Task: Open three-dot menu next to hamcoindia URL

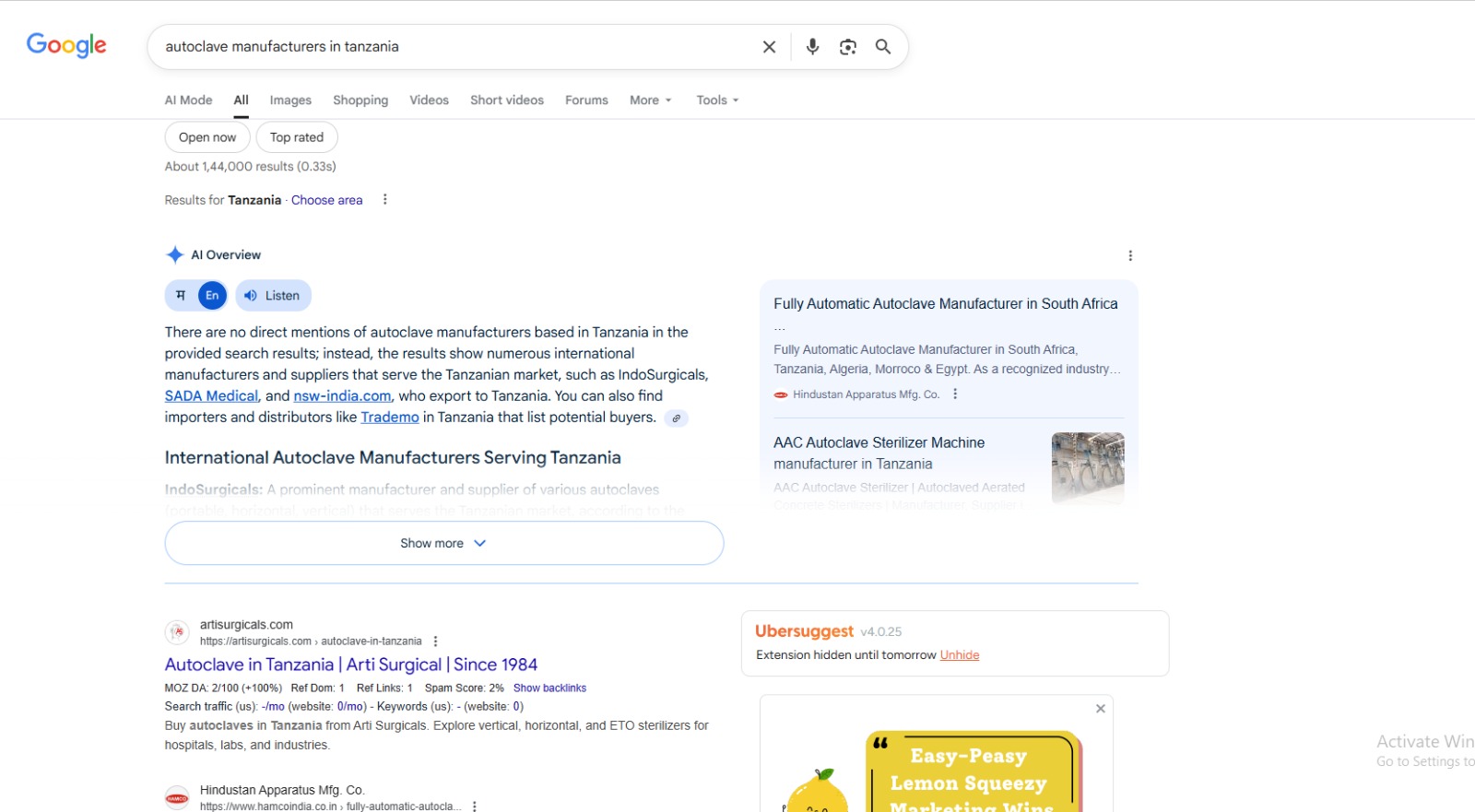Action: (x=475, y=806)
